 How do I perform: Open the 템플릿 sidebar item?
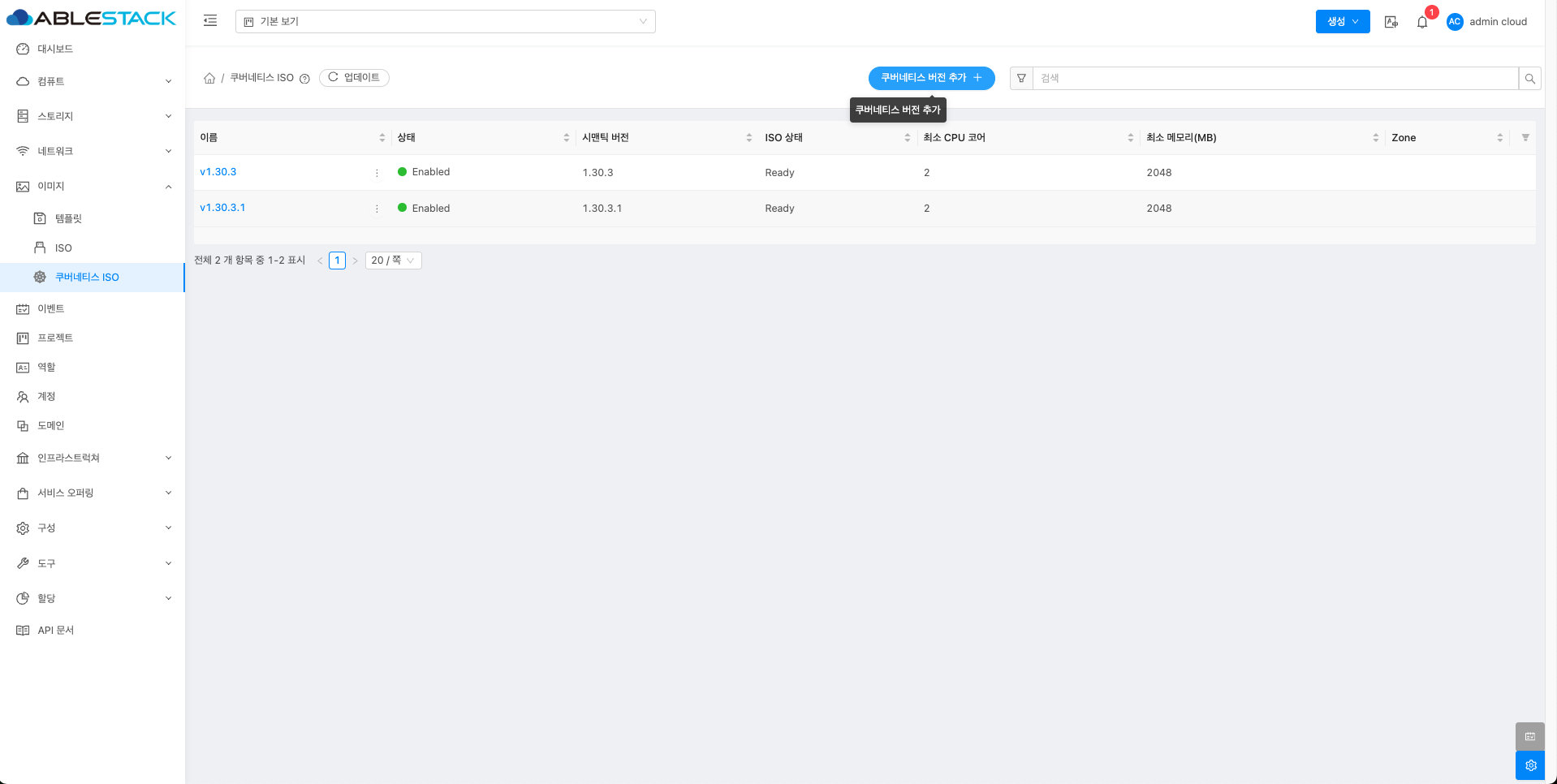point(68,218)
